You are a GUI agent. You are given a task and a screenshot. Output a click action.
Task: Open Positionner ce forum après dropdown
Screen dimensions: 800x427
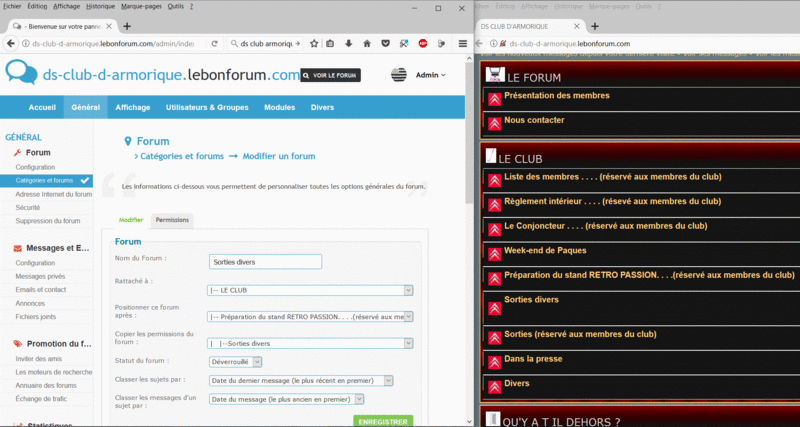point(311,317)
